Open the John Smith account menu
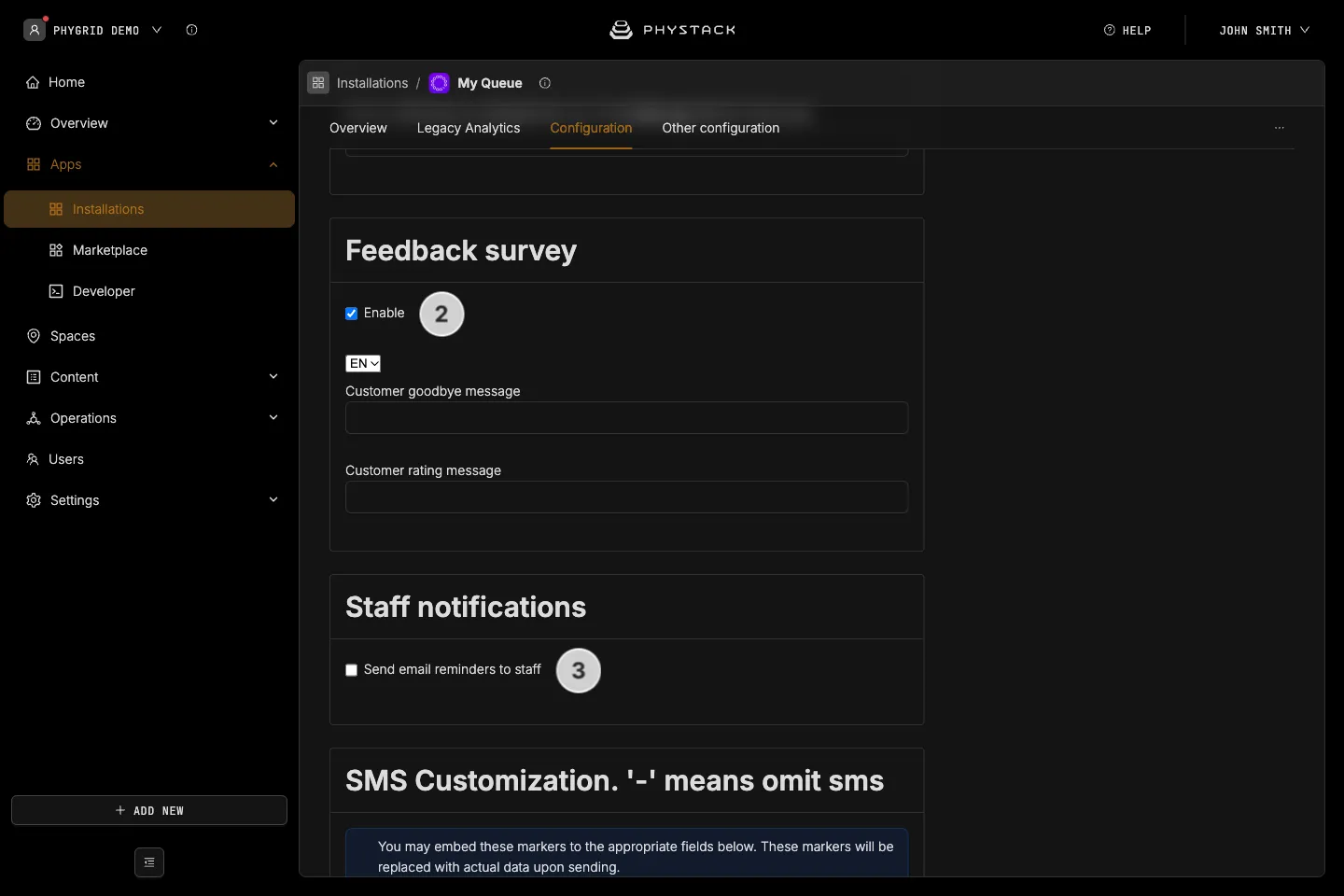 (x=1264, y=30)
